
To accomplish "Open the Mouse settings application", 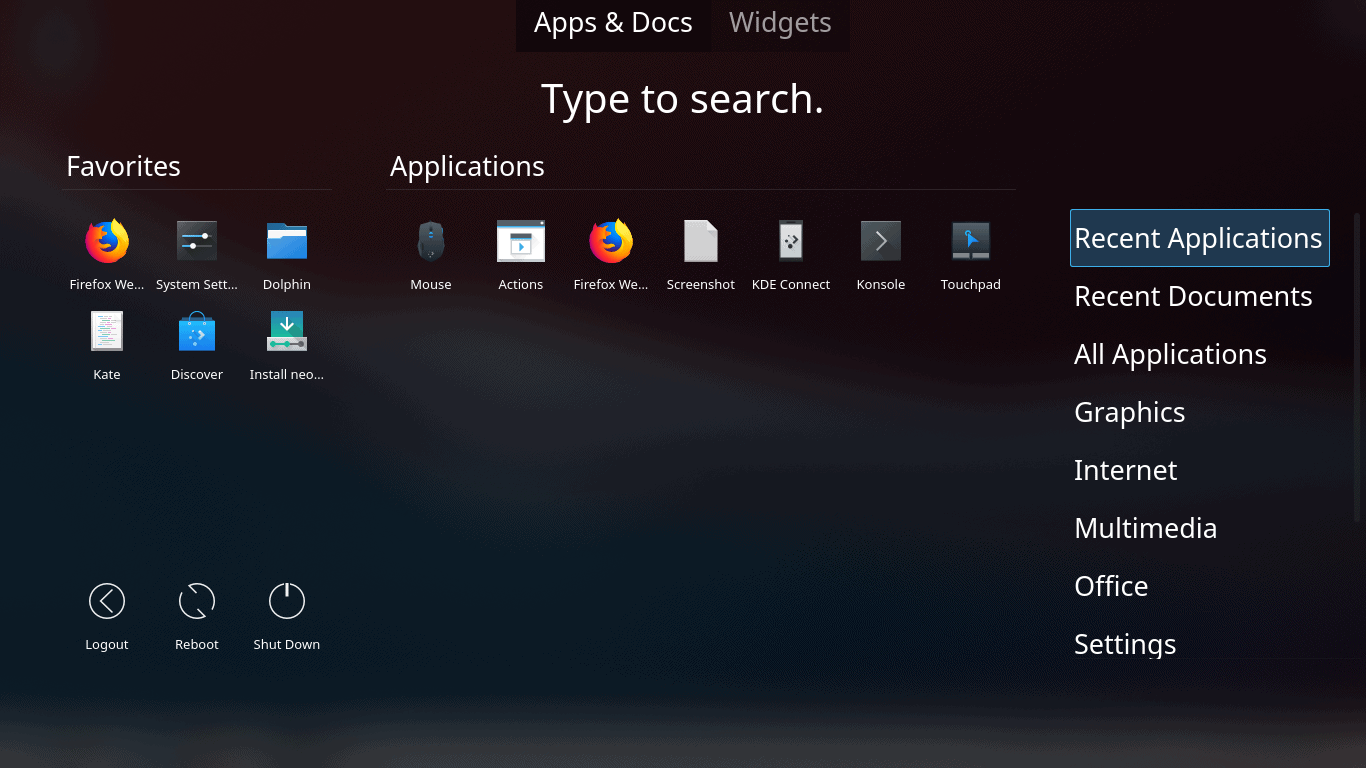I will pyautogui.click(x=431, y=242).
